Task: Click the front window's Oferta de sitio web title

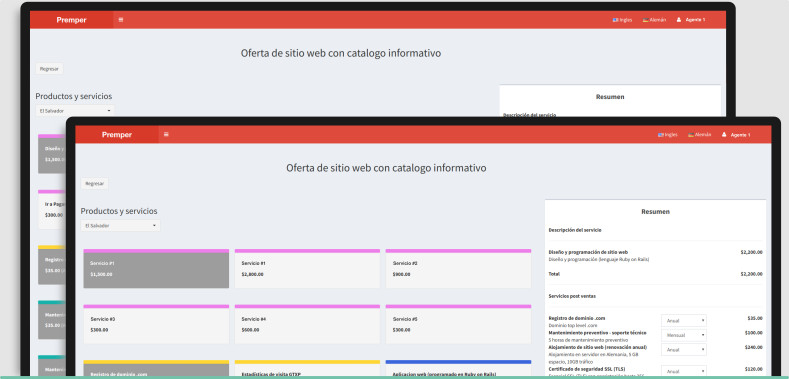Action: click(x=386, y=168)
